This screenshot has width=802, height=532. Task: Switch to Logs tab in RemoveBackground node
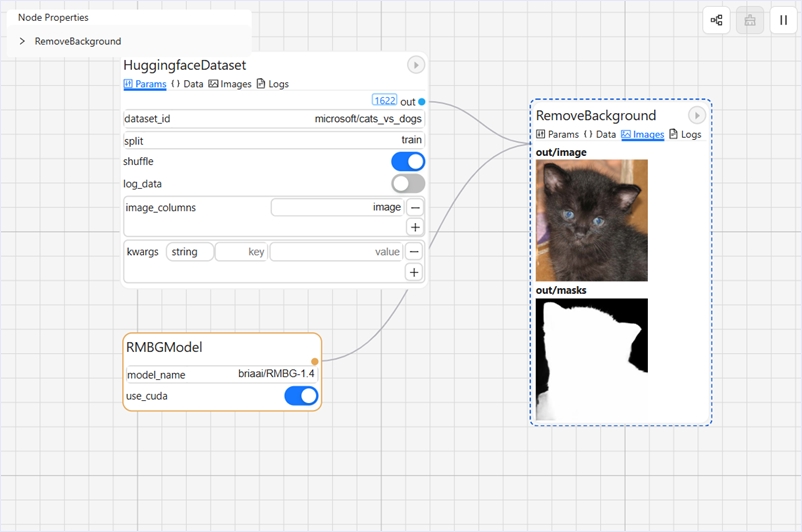click(685, 134)
